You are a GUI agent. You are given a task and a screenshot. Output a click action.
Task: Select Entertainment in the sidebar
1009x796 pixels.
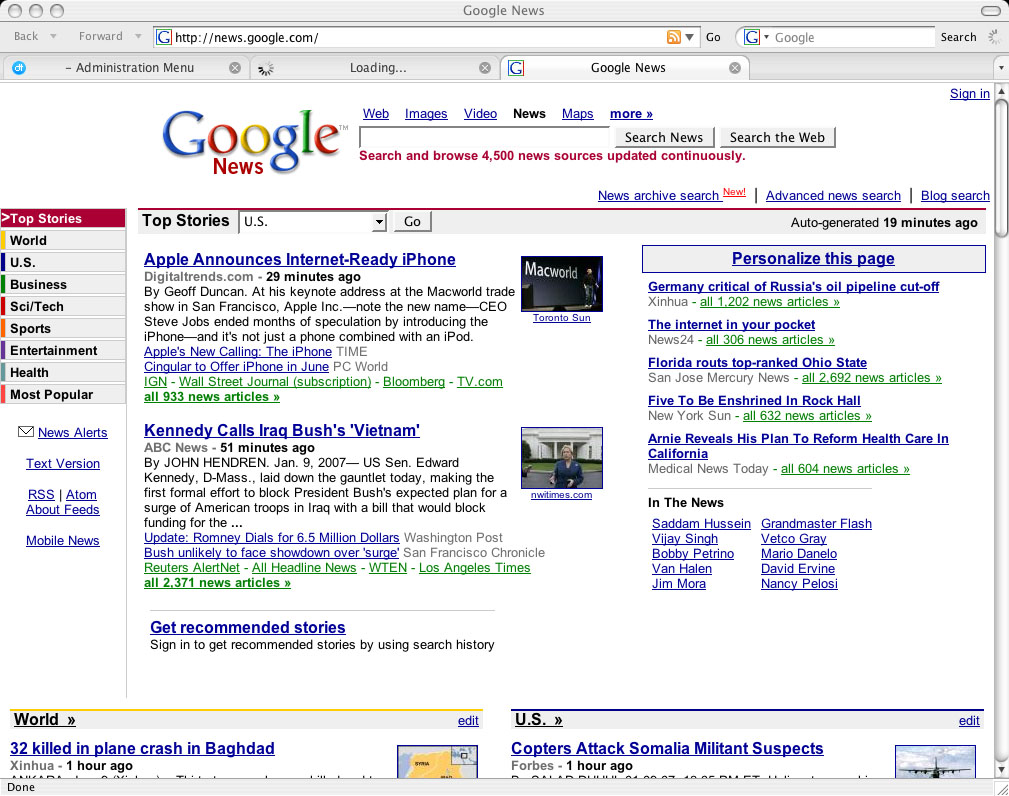63,351
